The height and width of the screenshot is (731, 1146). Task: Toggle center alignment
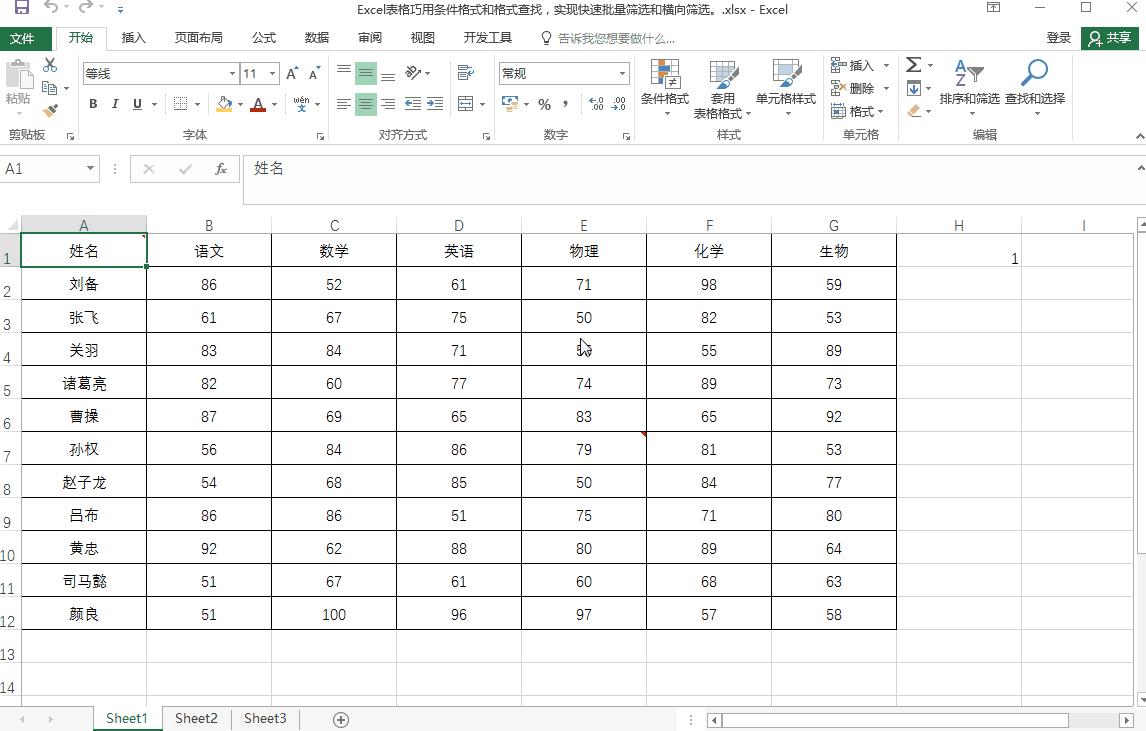pos(364,103)
